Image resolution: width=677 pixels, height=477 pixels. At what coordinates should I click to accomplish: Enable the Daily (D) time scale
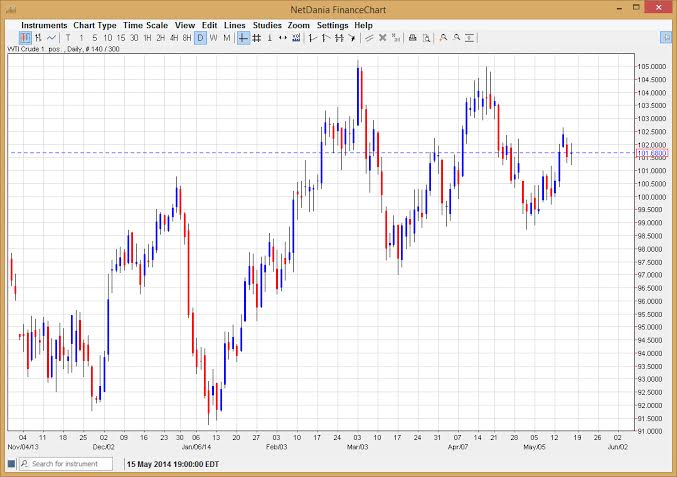click(x=200, y=38)
